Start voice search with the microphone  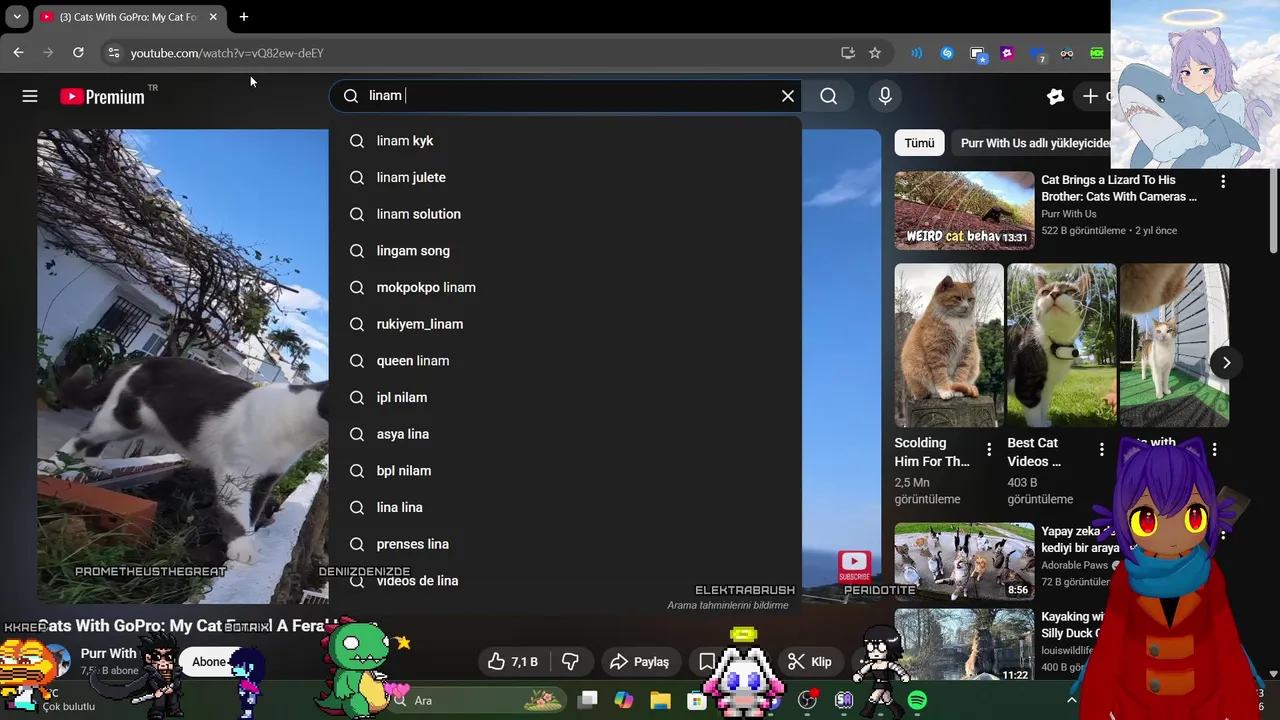(885, 96)
